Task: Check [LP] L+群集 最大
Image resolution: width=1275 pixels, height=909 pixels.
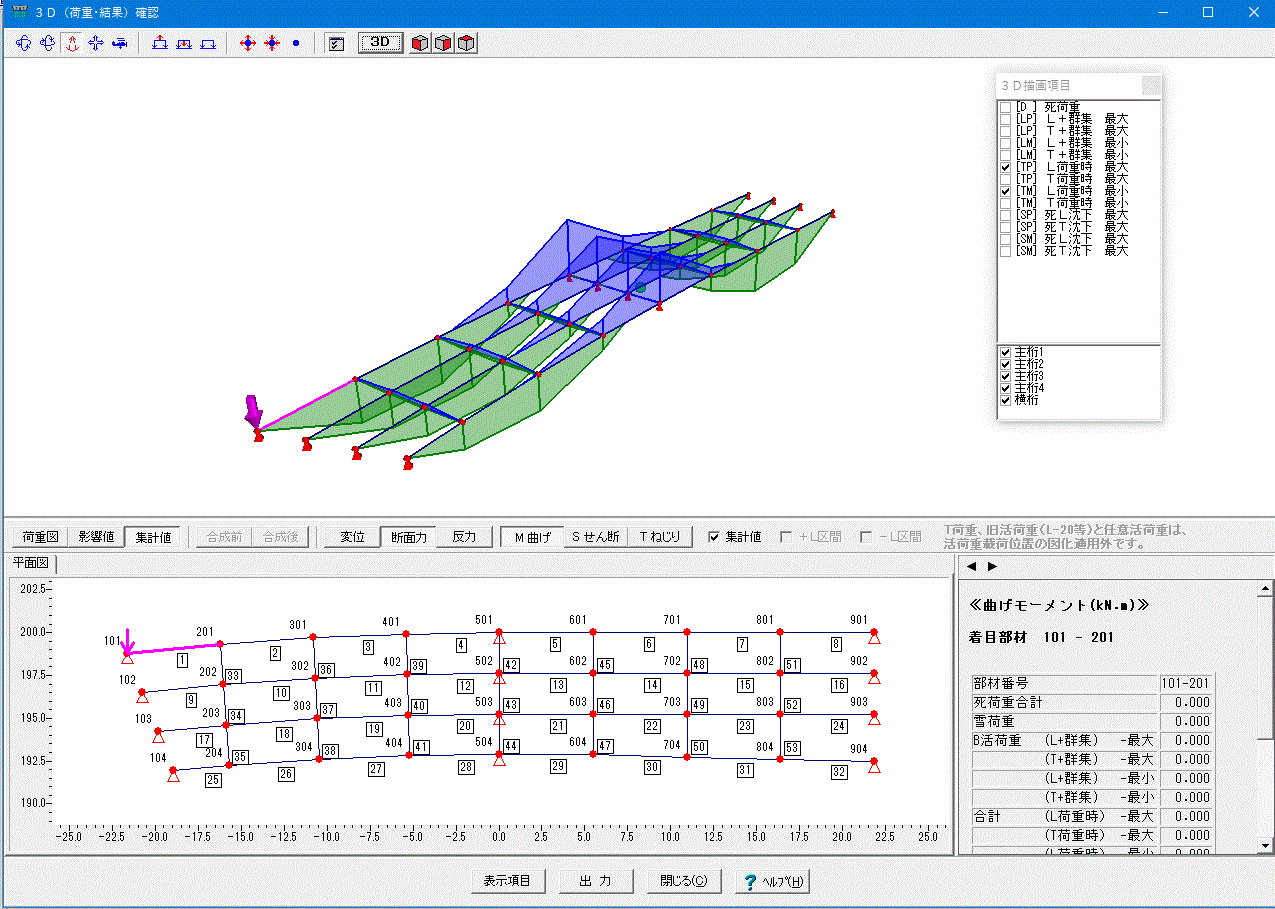Action: pos(1005,119)
